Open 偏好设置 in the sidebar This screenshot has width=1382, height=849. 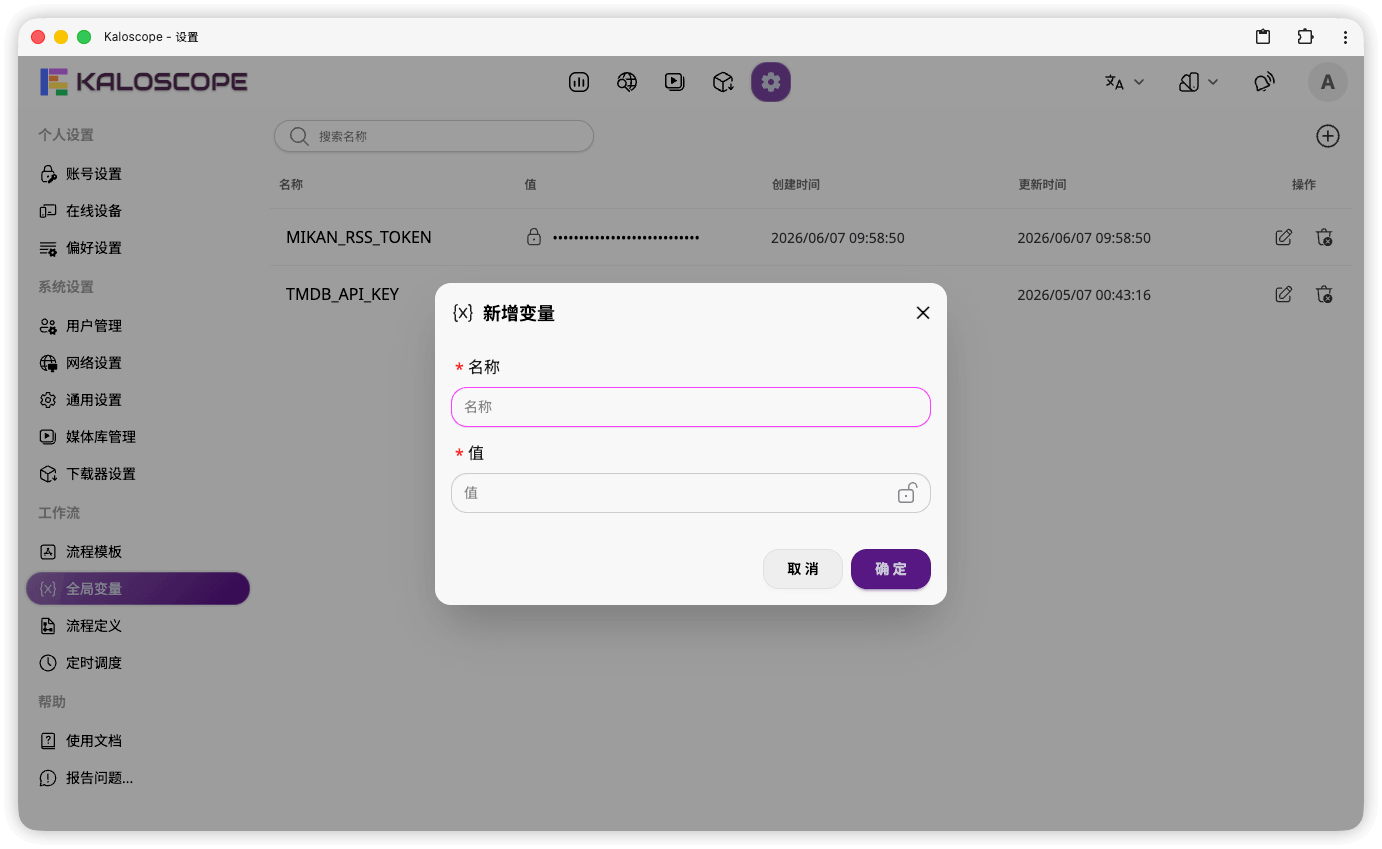[x=138, y=248]
